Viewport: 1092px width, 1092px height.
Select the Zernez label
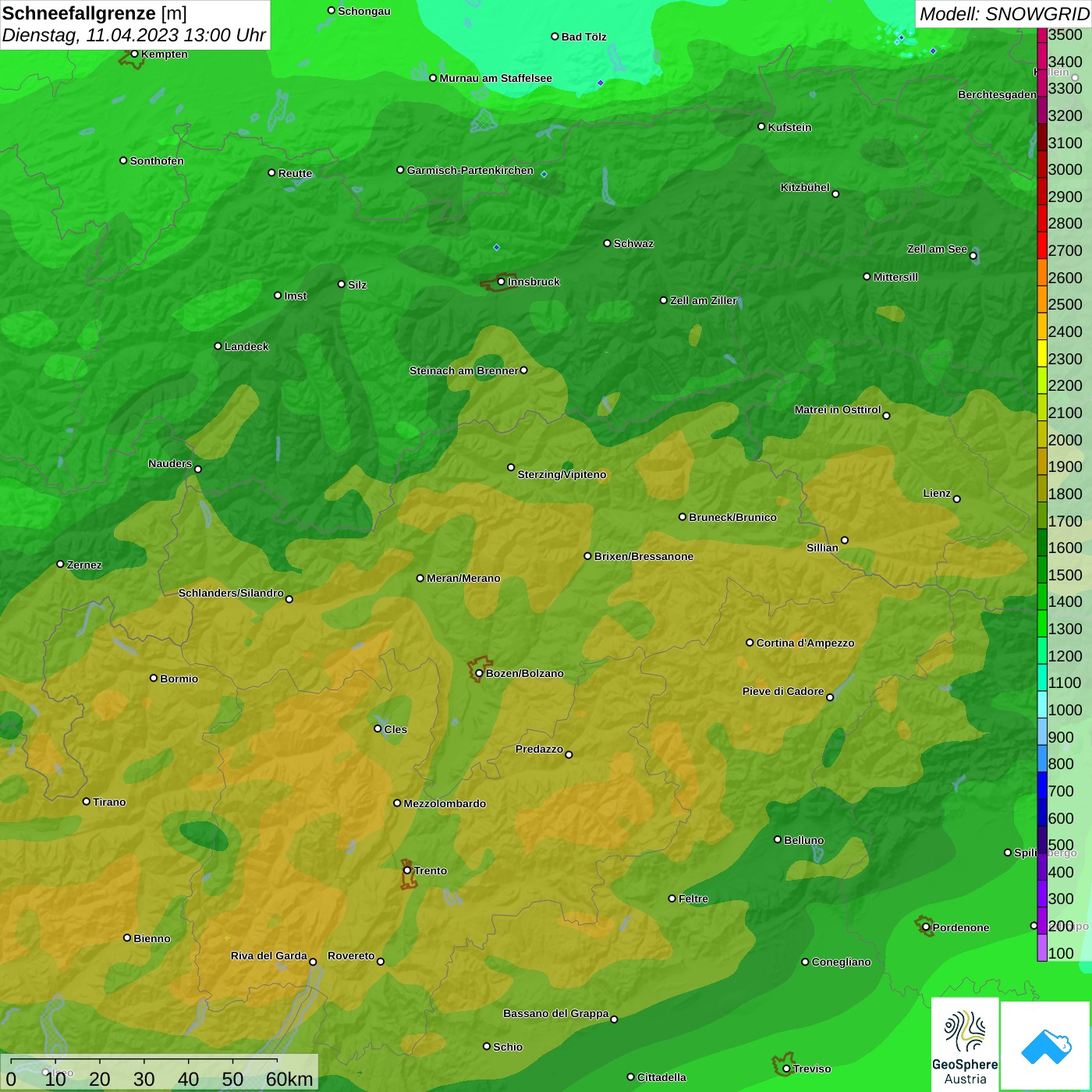(84, 565)
